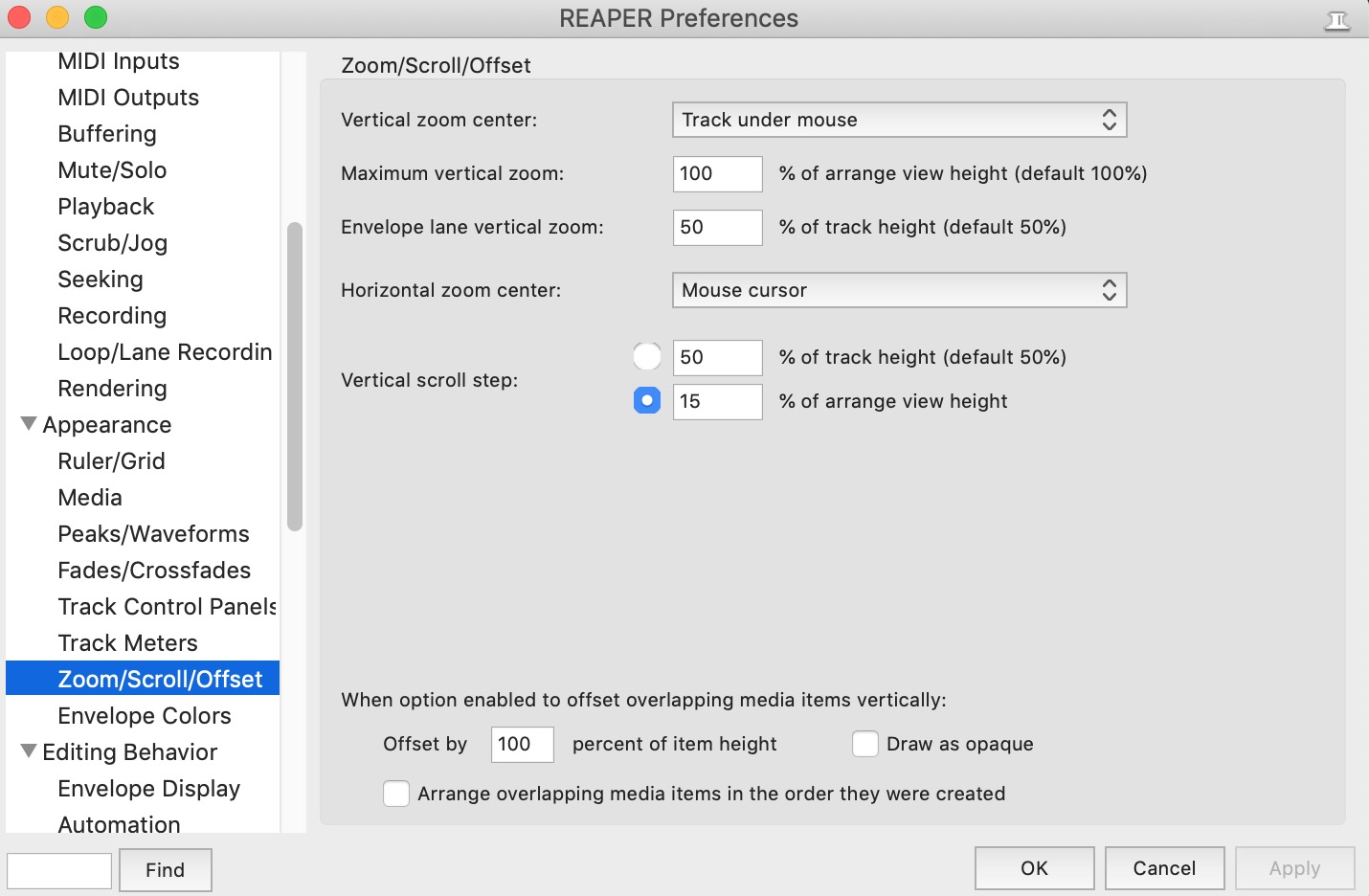Click the Offset by percent field
The height and width of the screenshot is (896, 1369).
[523, 744]
